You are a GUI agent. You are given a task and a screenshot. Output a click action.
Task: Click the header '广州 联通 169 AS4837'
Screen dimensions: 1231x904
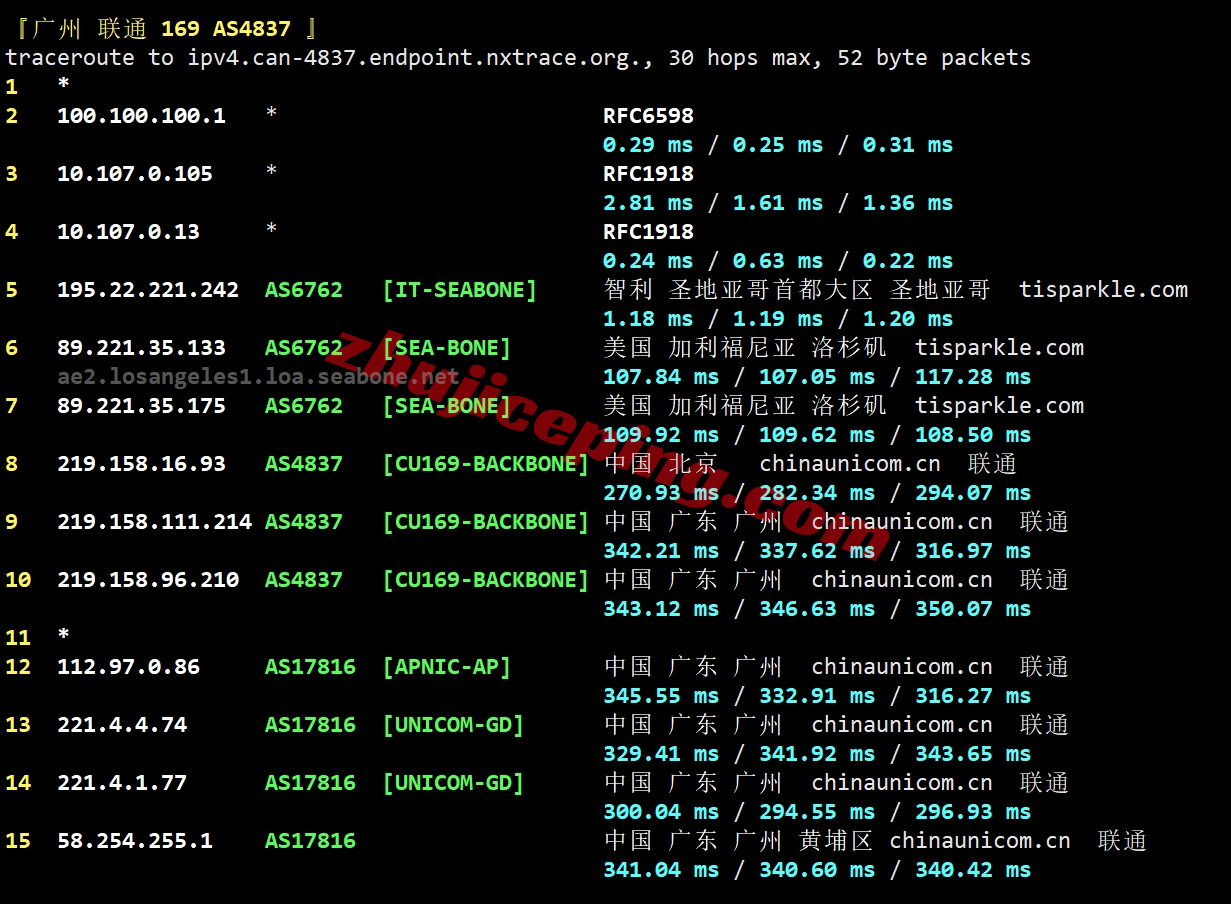tap(161, 29)
